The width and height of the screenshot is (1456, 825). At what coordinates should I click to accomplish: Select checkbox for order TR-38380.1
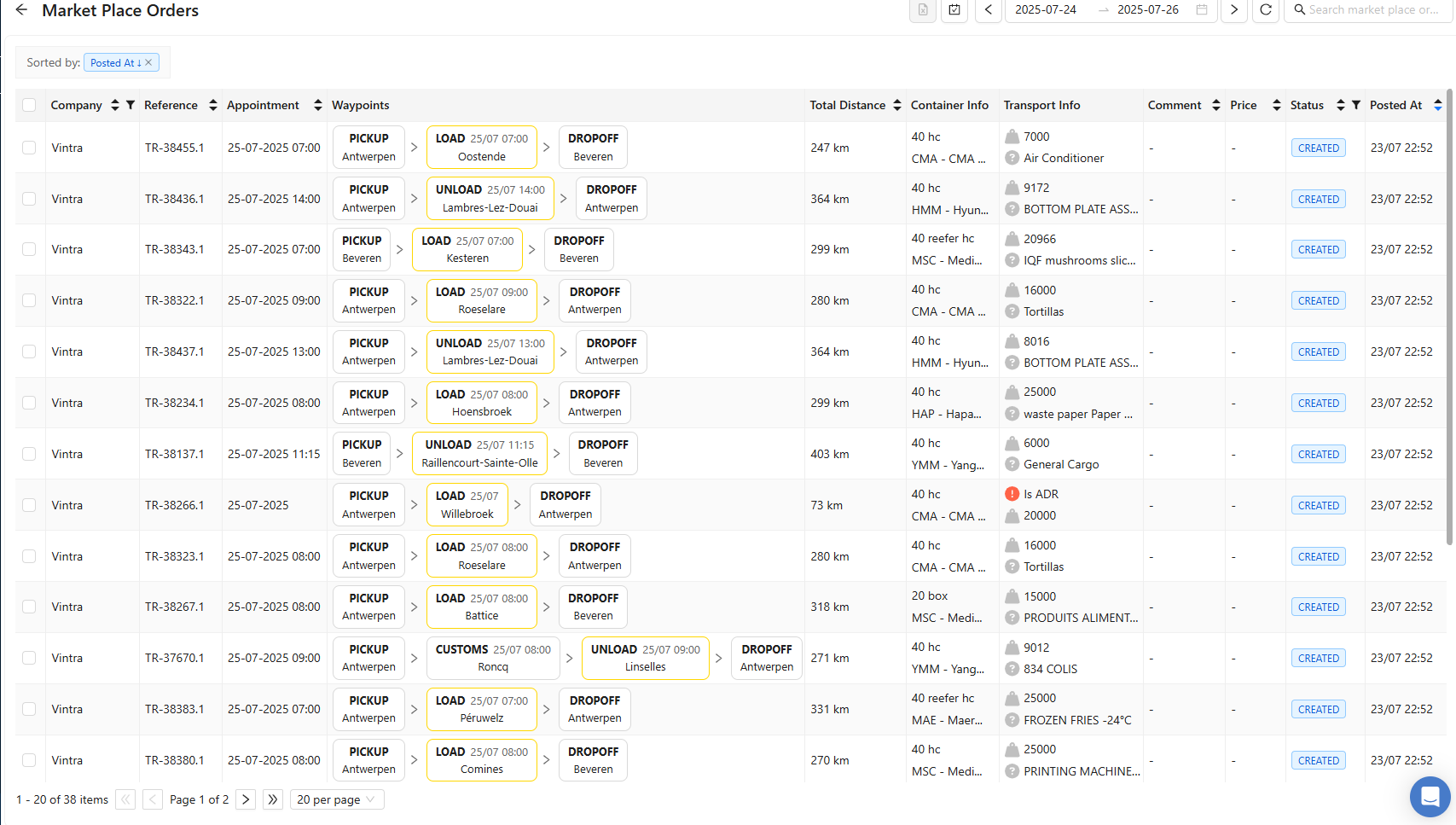coord(29,760)
